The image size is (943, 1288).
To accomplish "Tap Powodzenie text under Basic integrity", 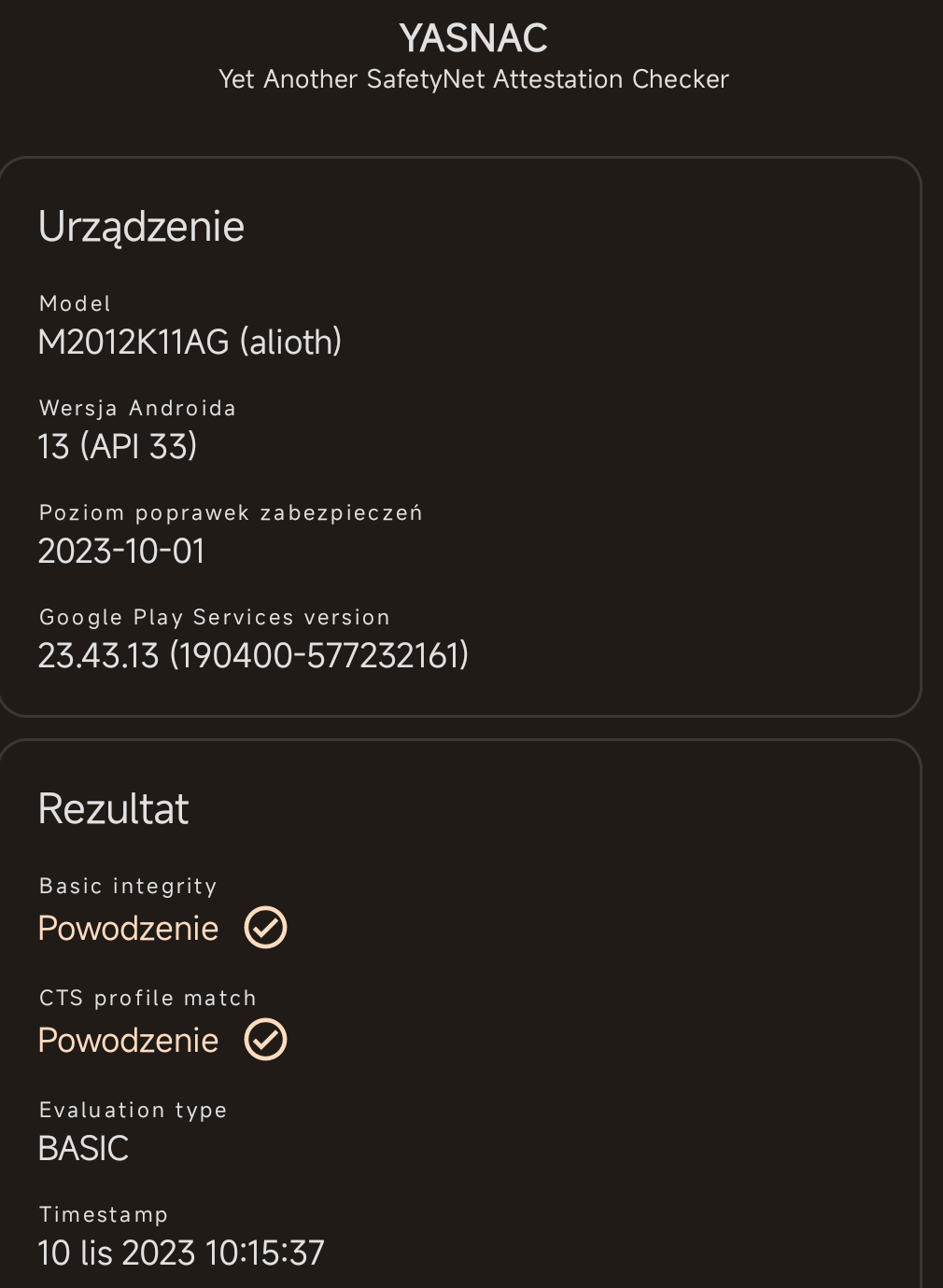I will [x=128, y=929].
